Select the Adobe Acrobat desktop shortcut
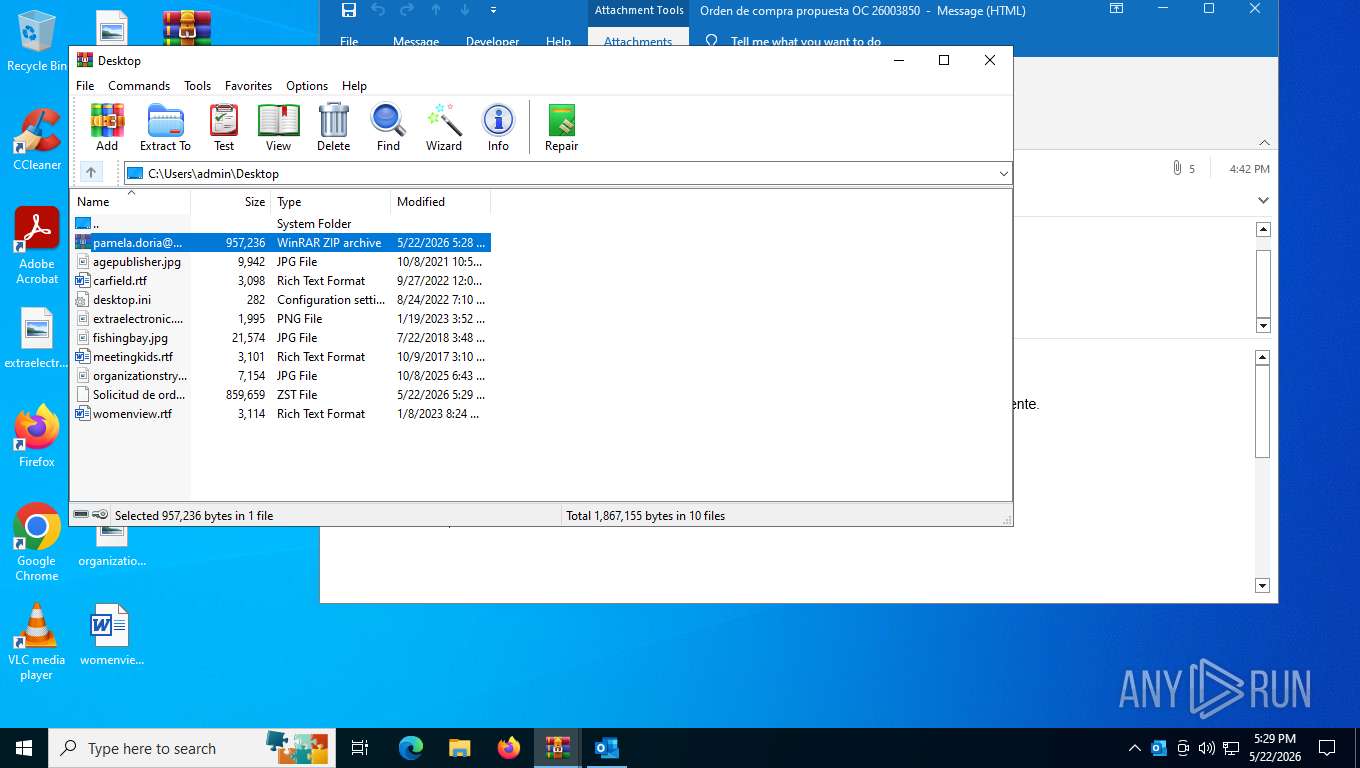This screenshot has width=1360, height=768. pos(37,246)
